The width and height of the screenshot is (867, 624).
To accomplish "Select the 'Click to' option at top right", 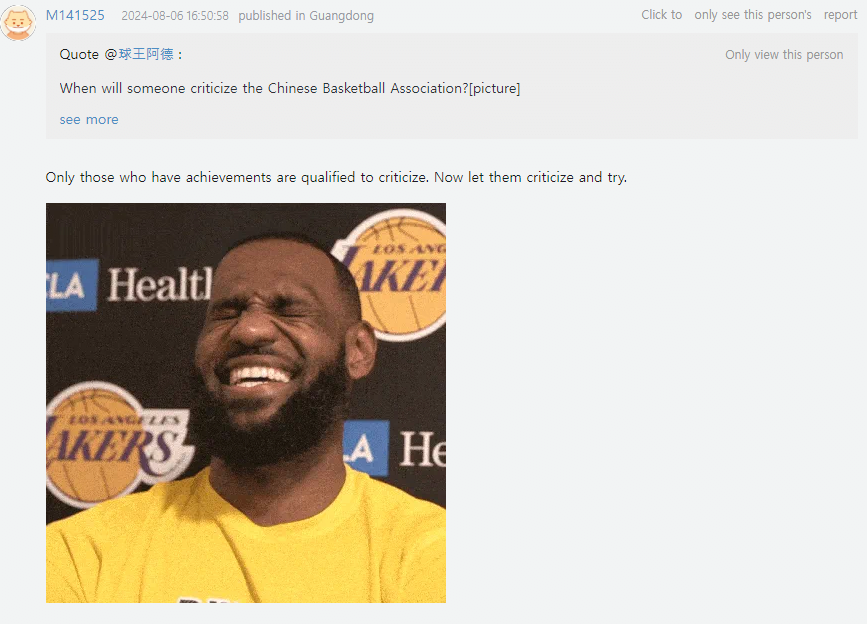I will pyautogui.click(x=661, y=15).
